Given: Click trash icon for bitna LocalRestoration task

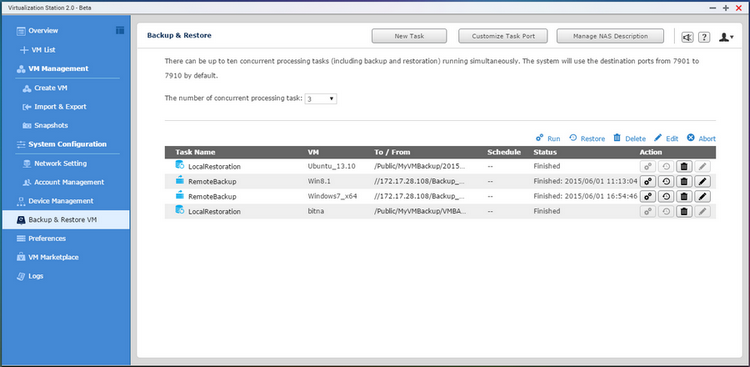Looking at the screenshot, I should (684, 211).
